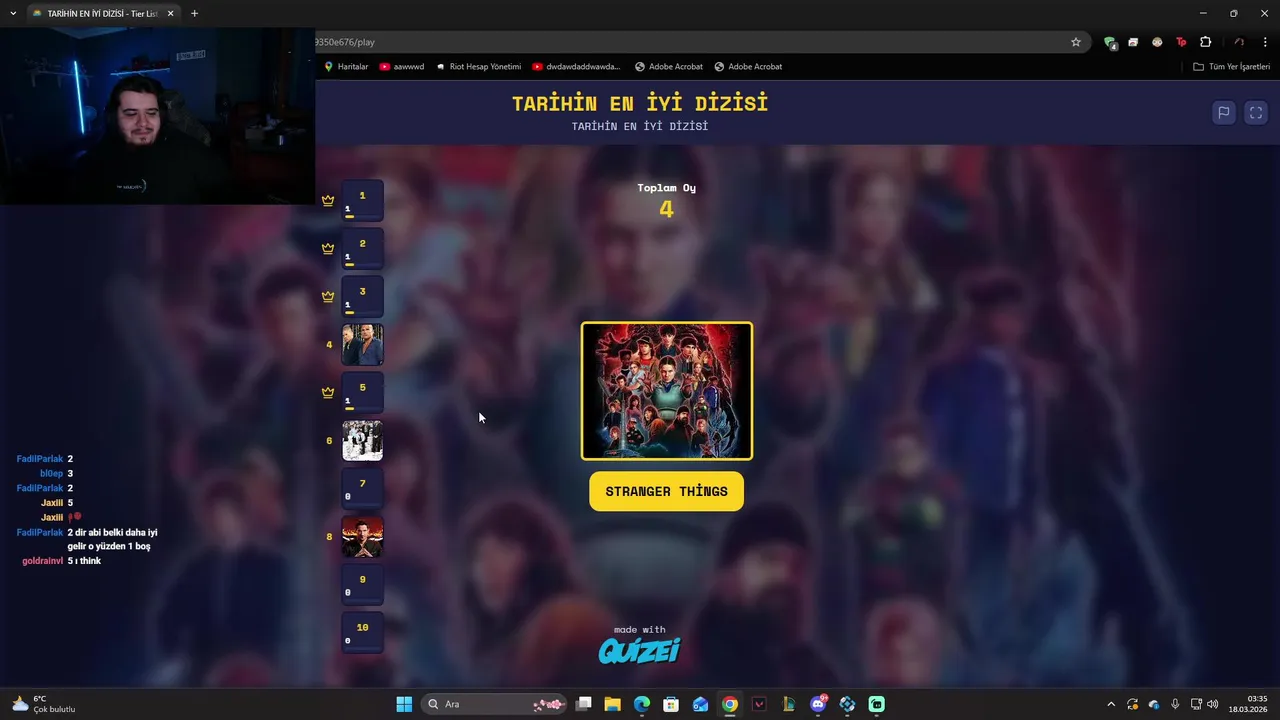Viewport: 1280px width, 720px height.
Task: Click FadilParlak's chat message about 2 dir
Action: [87, 539]
